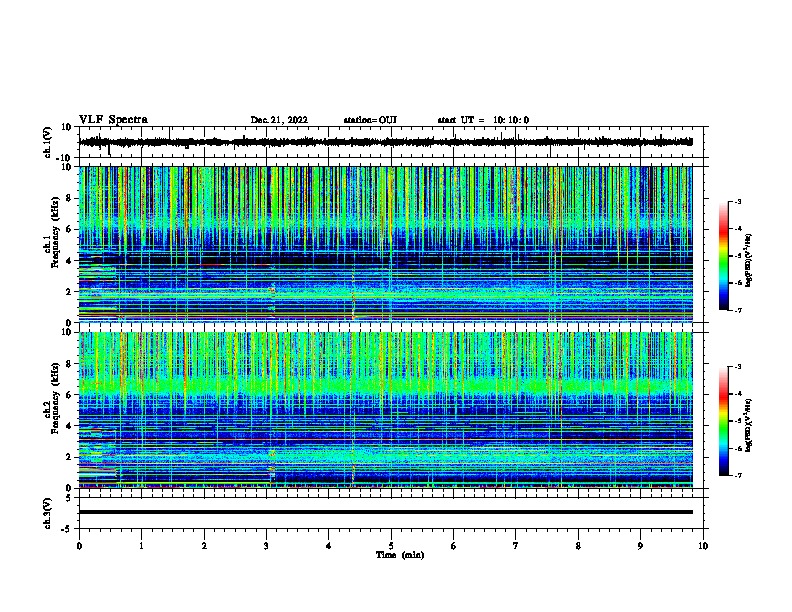Click time axis tick label "2"
The width and height of the screenshot is (792, 612).
(x=204, y=546)
